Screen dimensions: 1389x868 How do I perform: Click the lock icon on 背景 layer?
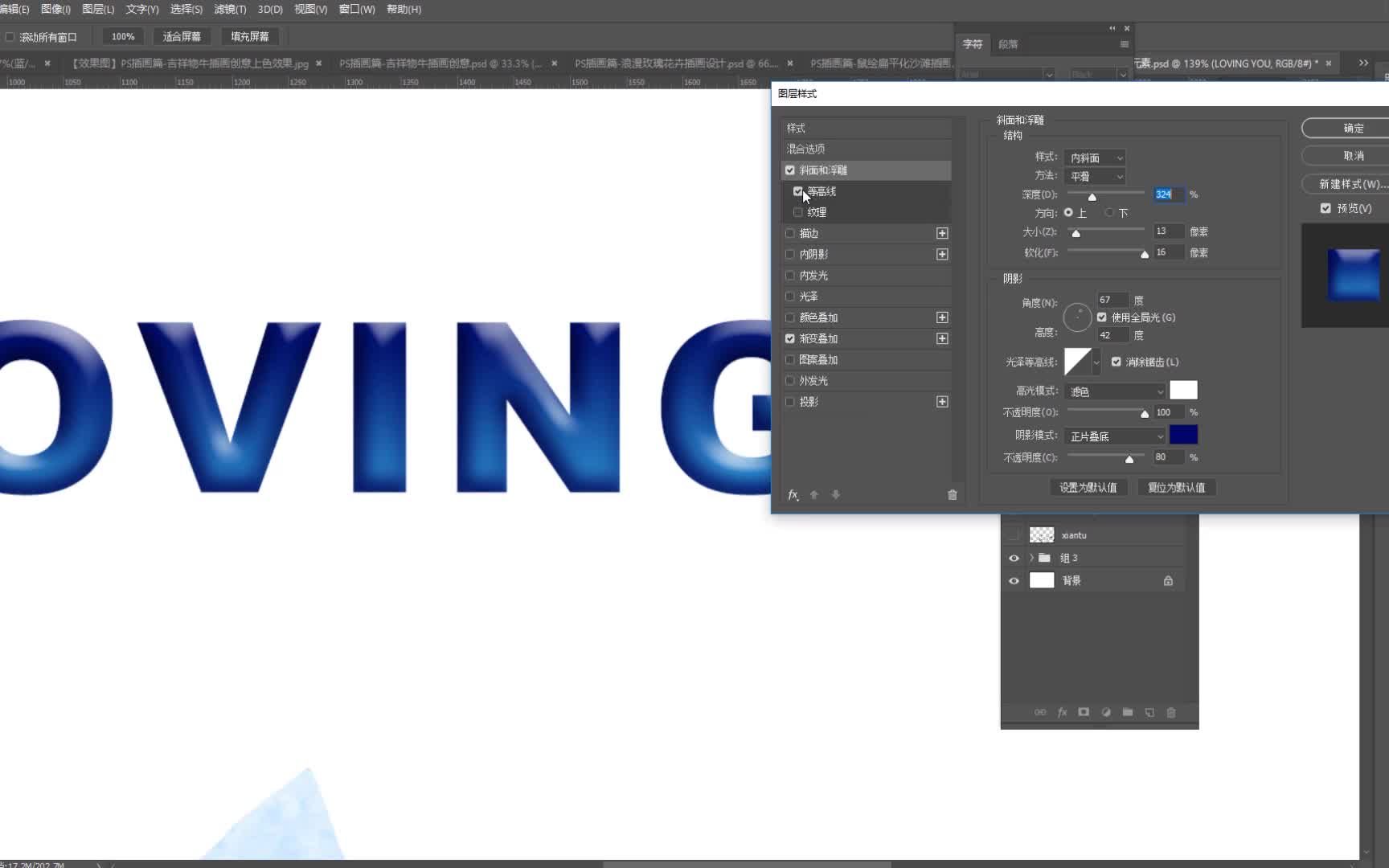click(1168, 580)
